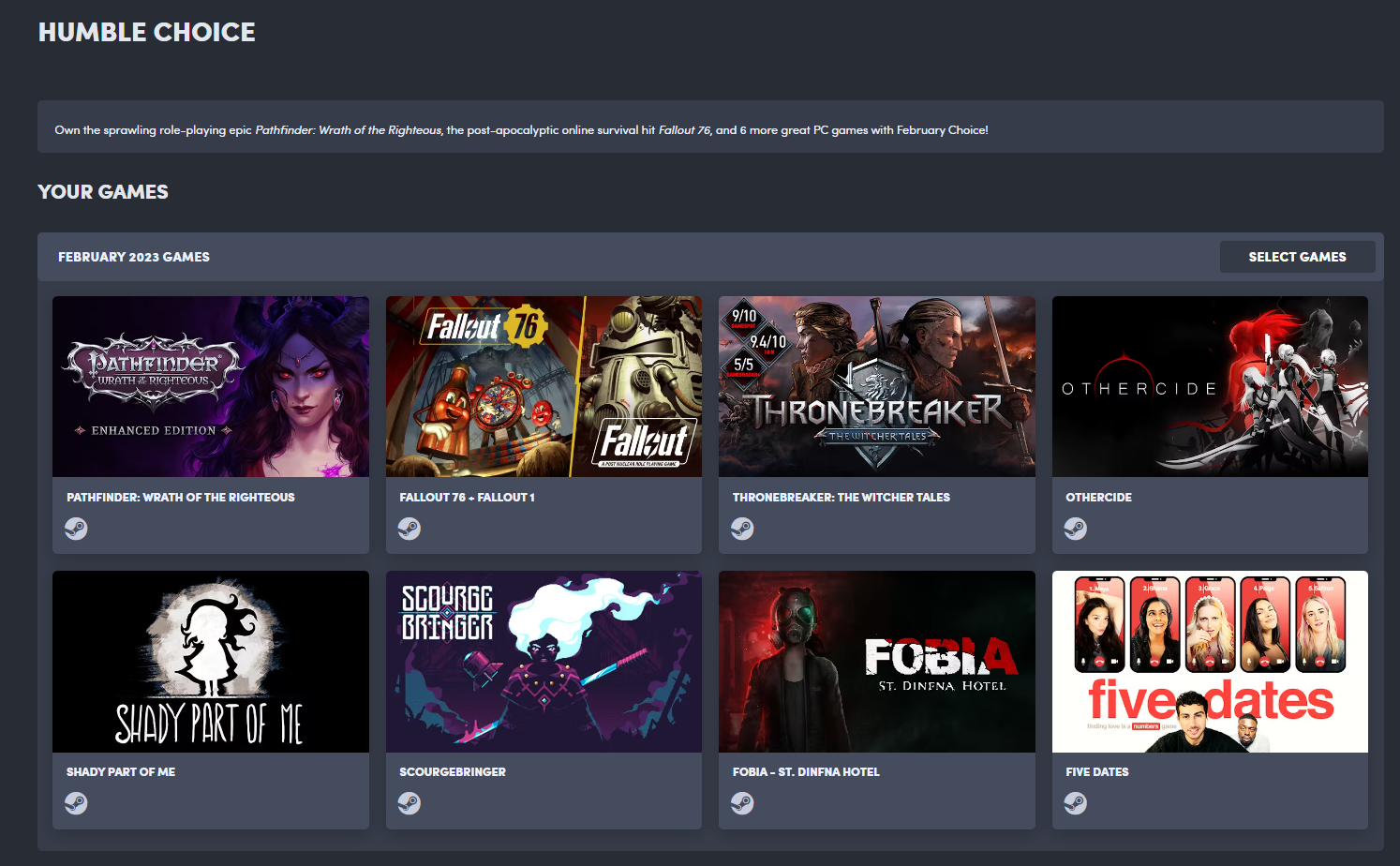This screenshot has width=1400, height=866.
Task: Click title text Thronebreaker: The Witcher Tales
Action: click(841, 498)
